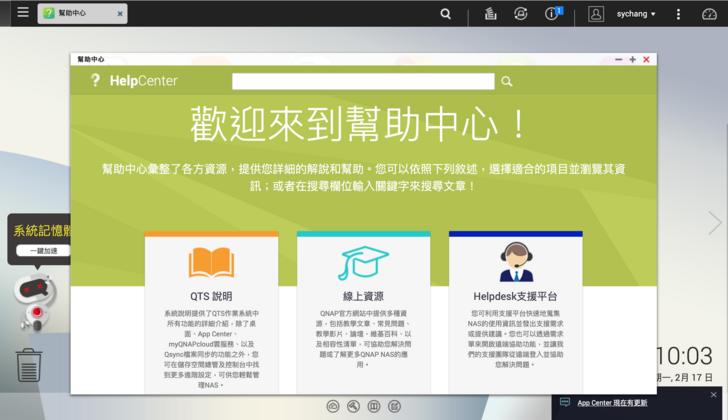Open the QTS 說明 book icon card

tap(211, 262)
